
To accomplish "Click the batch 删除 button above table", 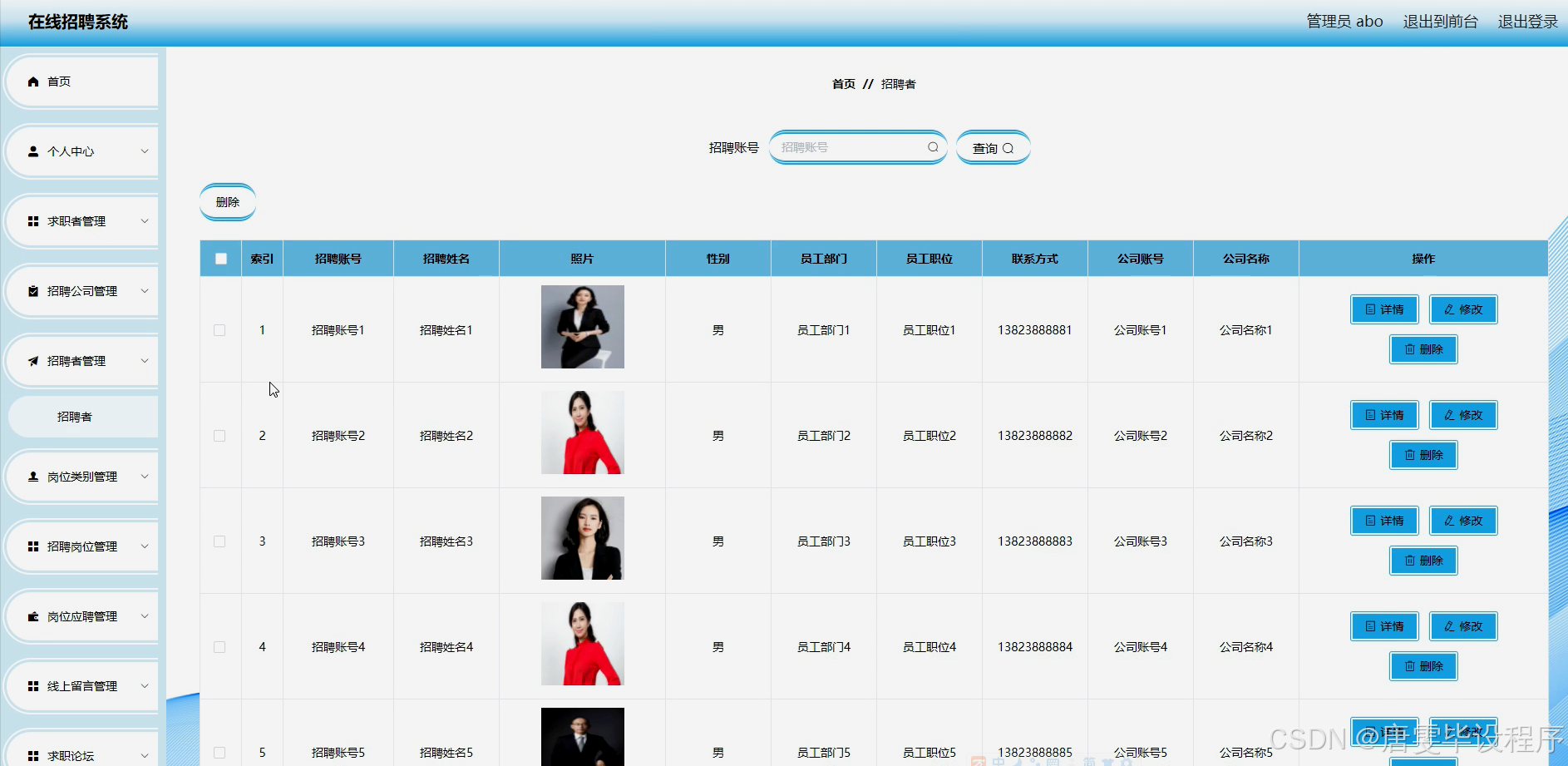I will [x=228, y=202].
